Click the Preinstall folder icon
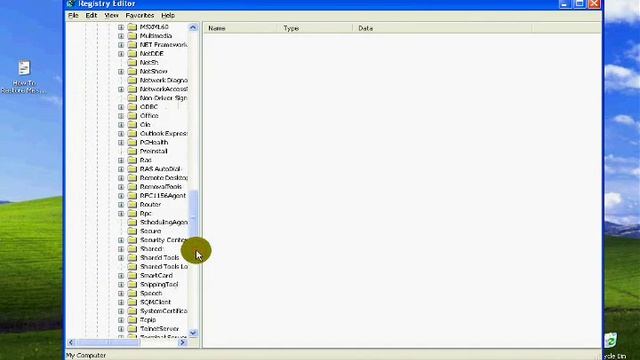640x360 pixels. tap(132, 151)
